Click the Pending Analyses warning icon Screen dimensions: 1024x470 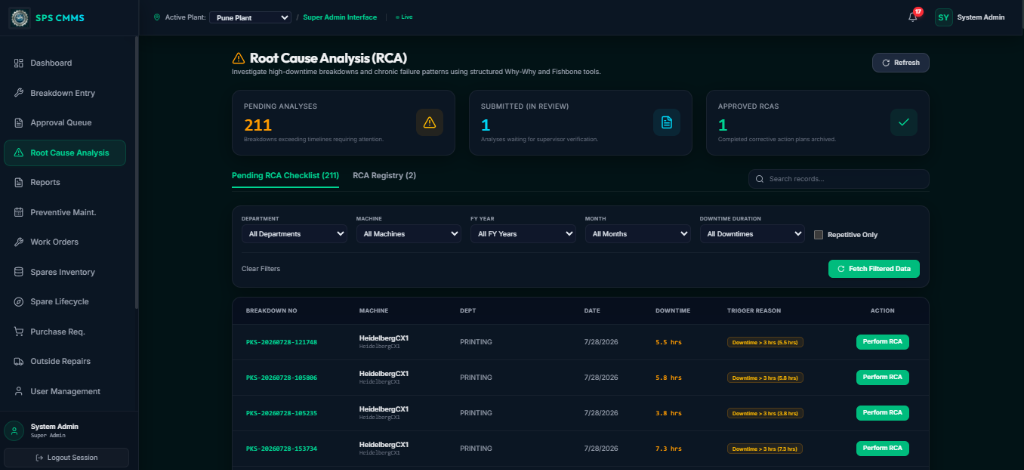point(429,122)
